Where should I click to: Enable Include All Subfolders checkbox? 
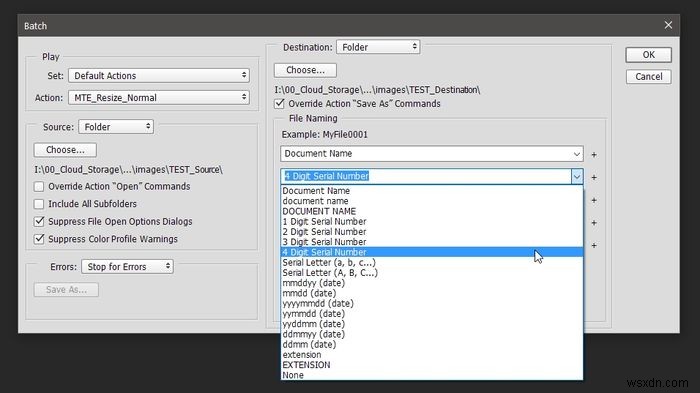pyautogui.click(x=39, y=204)
